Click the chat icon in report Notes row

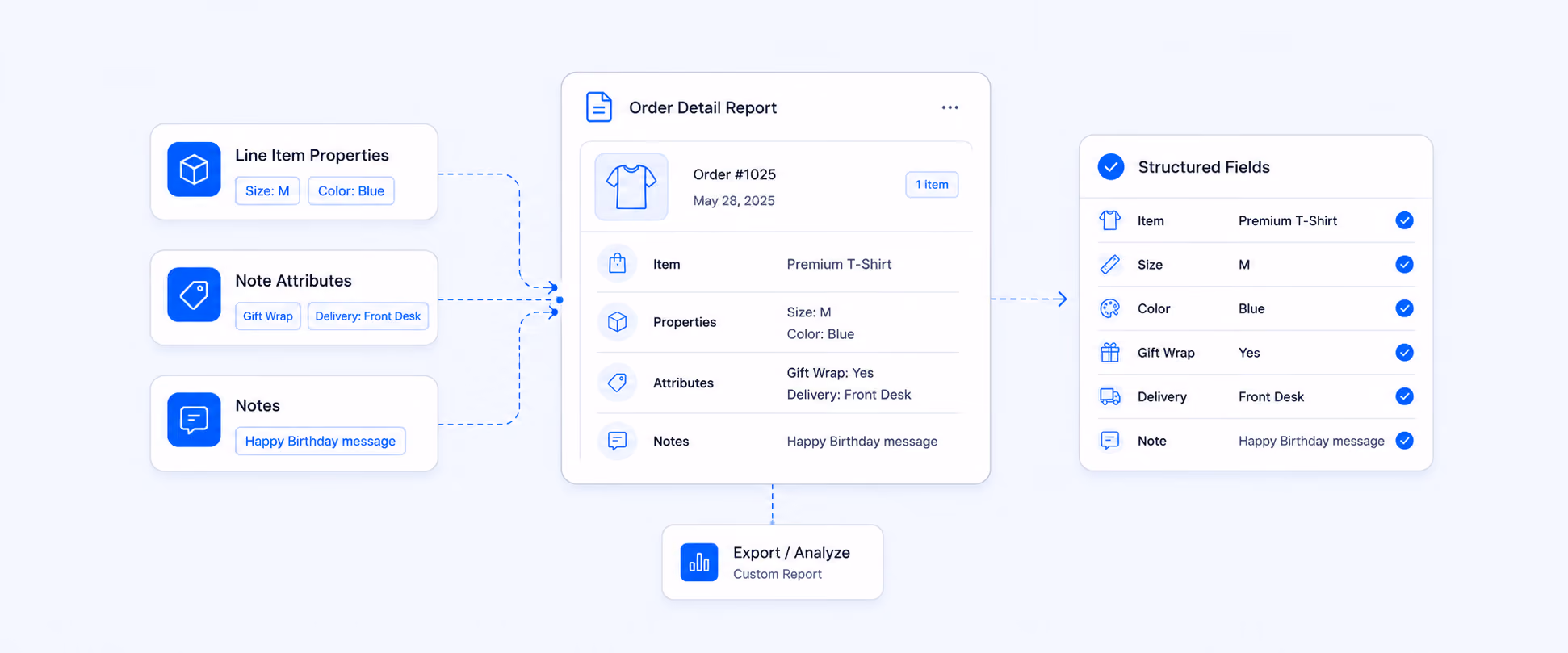(618, 441)
